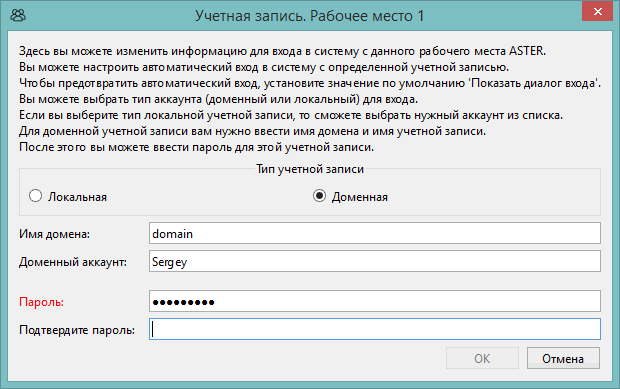Click the description line mentioning ASTER
The image size is (620, 389).
[x=282, y=51]
